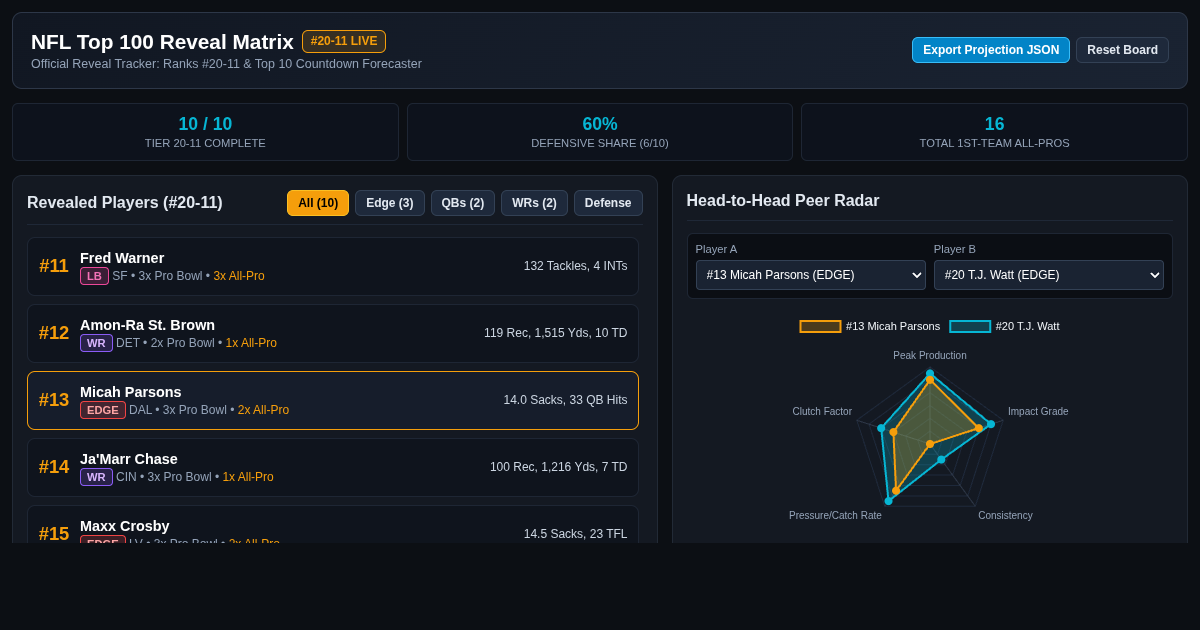Click the 'Peak Production' radar axis label
1200x630 pixels.
pyautogui.click(x=930, y=355)
